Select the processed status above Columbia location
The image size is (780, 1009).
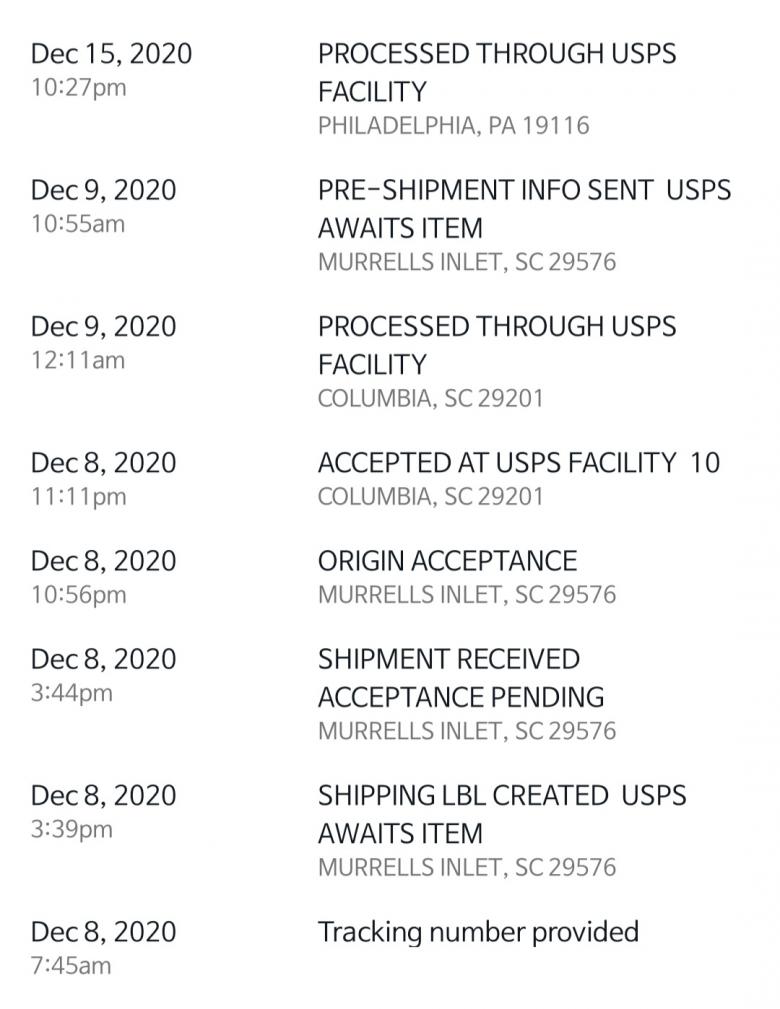coord(496,345)
